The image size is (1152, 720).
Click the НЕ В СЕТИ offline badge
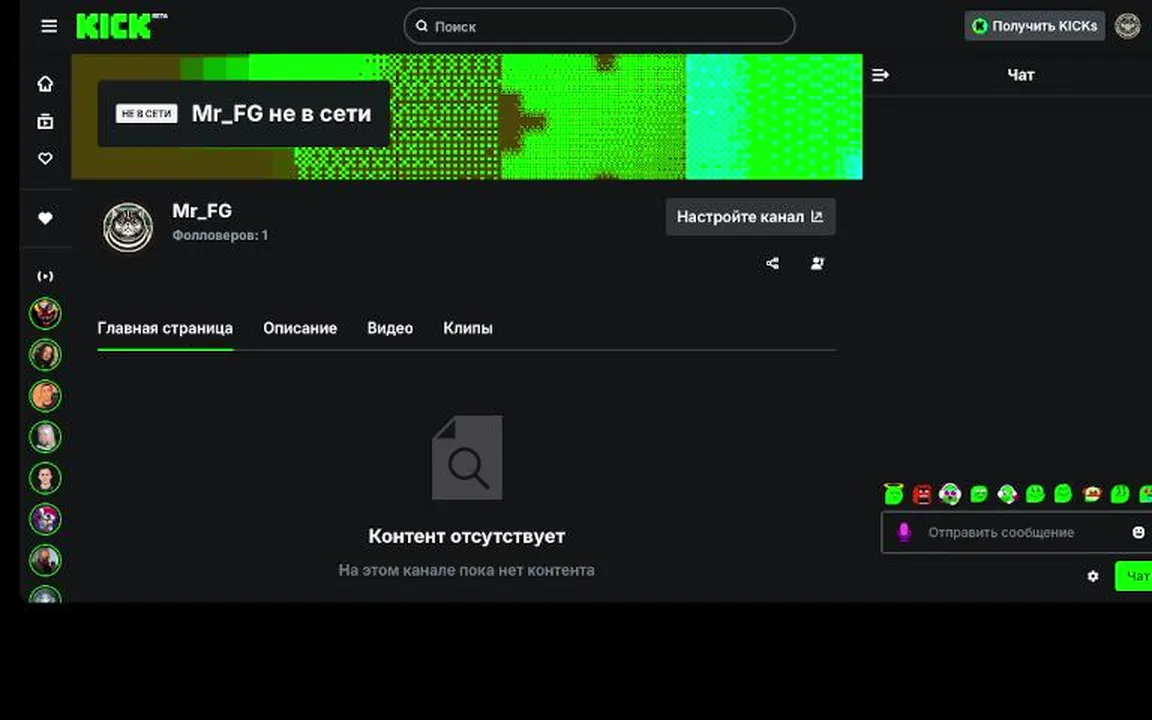[146, 114]
